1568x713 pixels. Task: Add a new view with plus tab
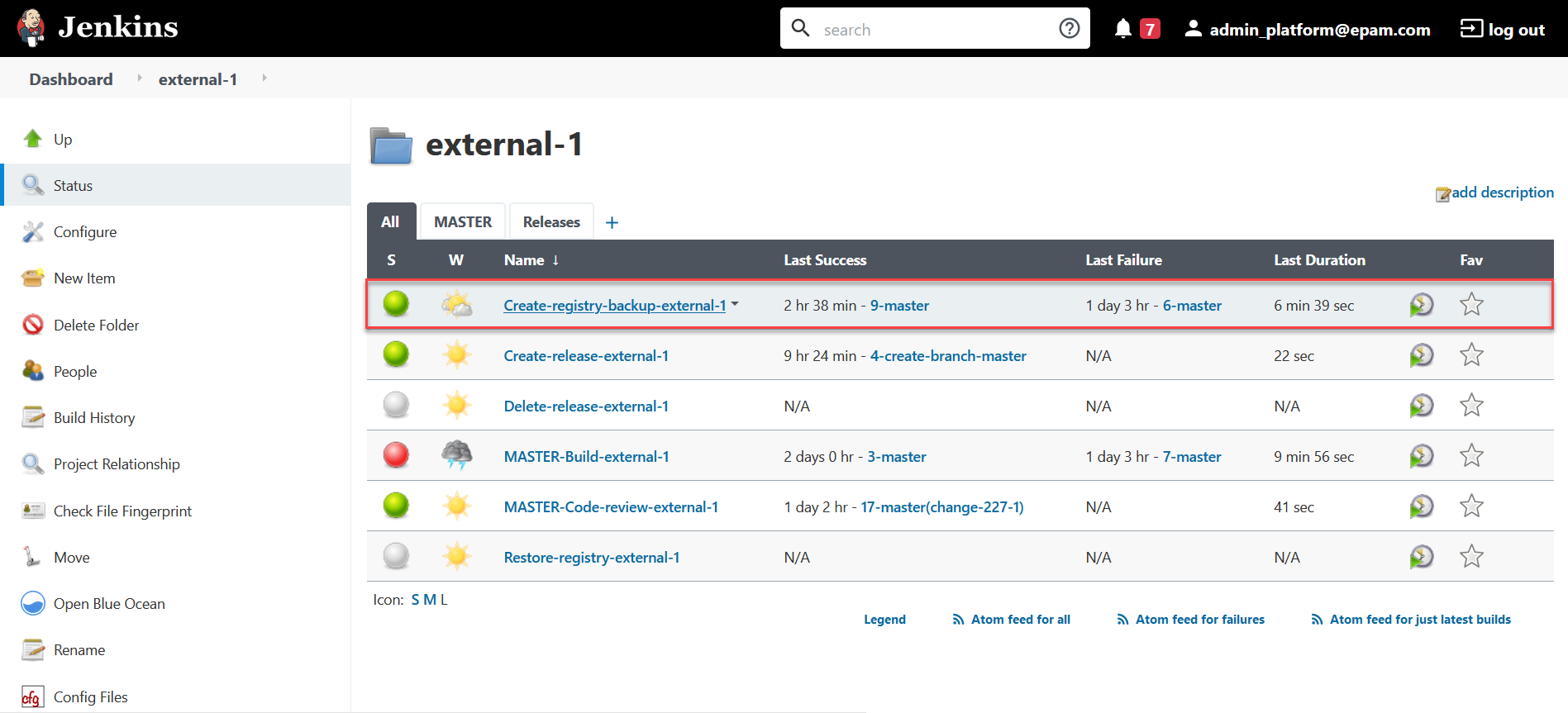pos(612,222)
